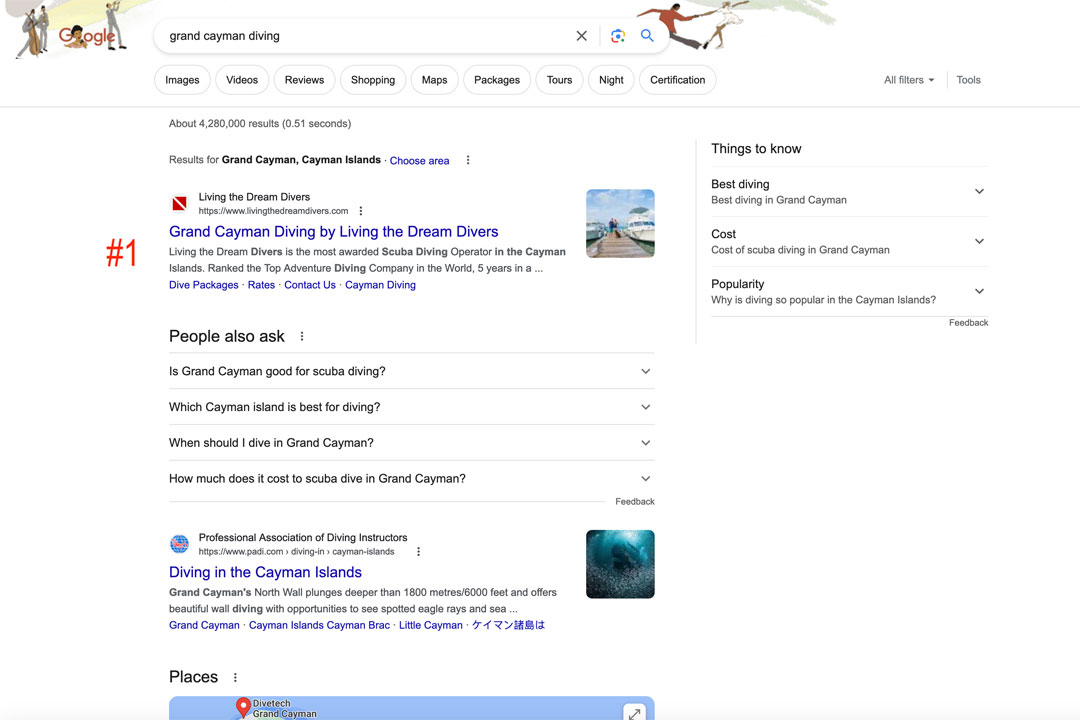Screen dimensions: 1080x720
Task: Click the Living the Dream Divers favicon
Action: 179,203
